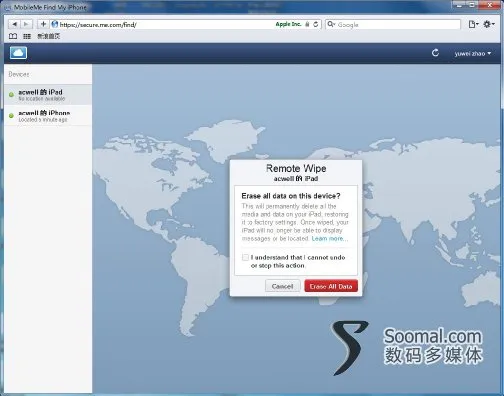Click the Cancel button
The height and width of the screenshot is (396, 504).
pos(282,286)
